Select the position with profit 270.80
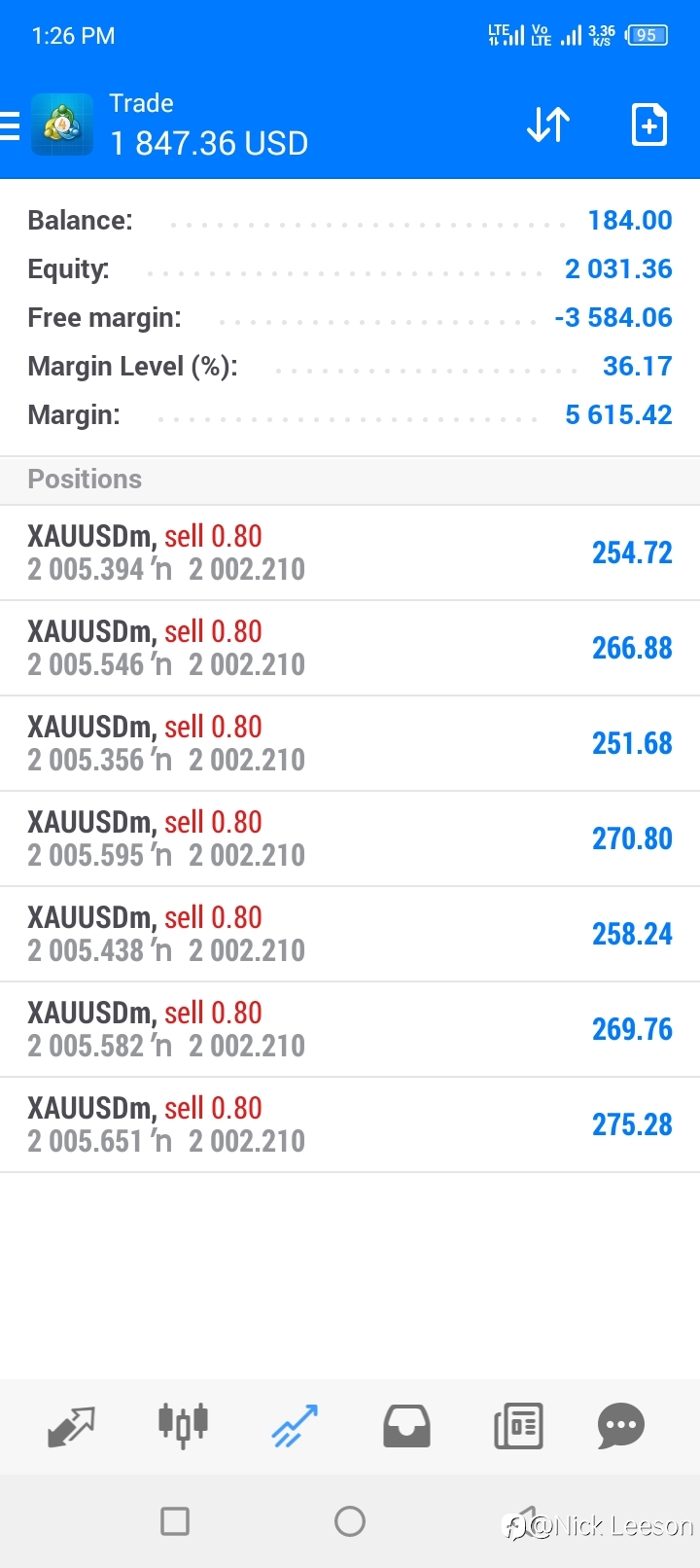The height and width of the screenshot is (1568, 700). coord(350,838)
